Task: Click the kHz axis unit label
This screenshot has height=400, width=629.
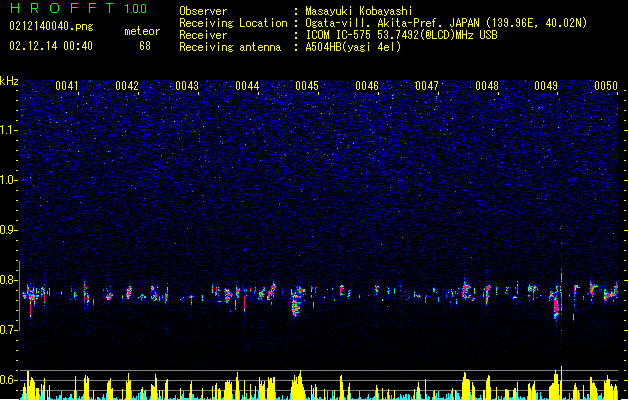Action: tap(9, 81)
